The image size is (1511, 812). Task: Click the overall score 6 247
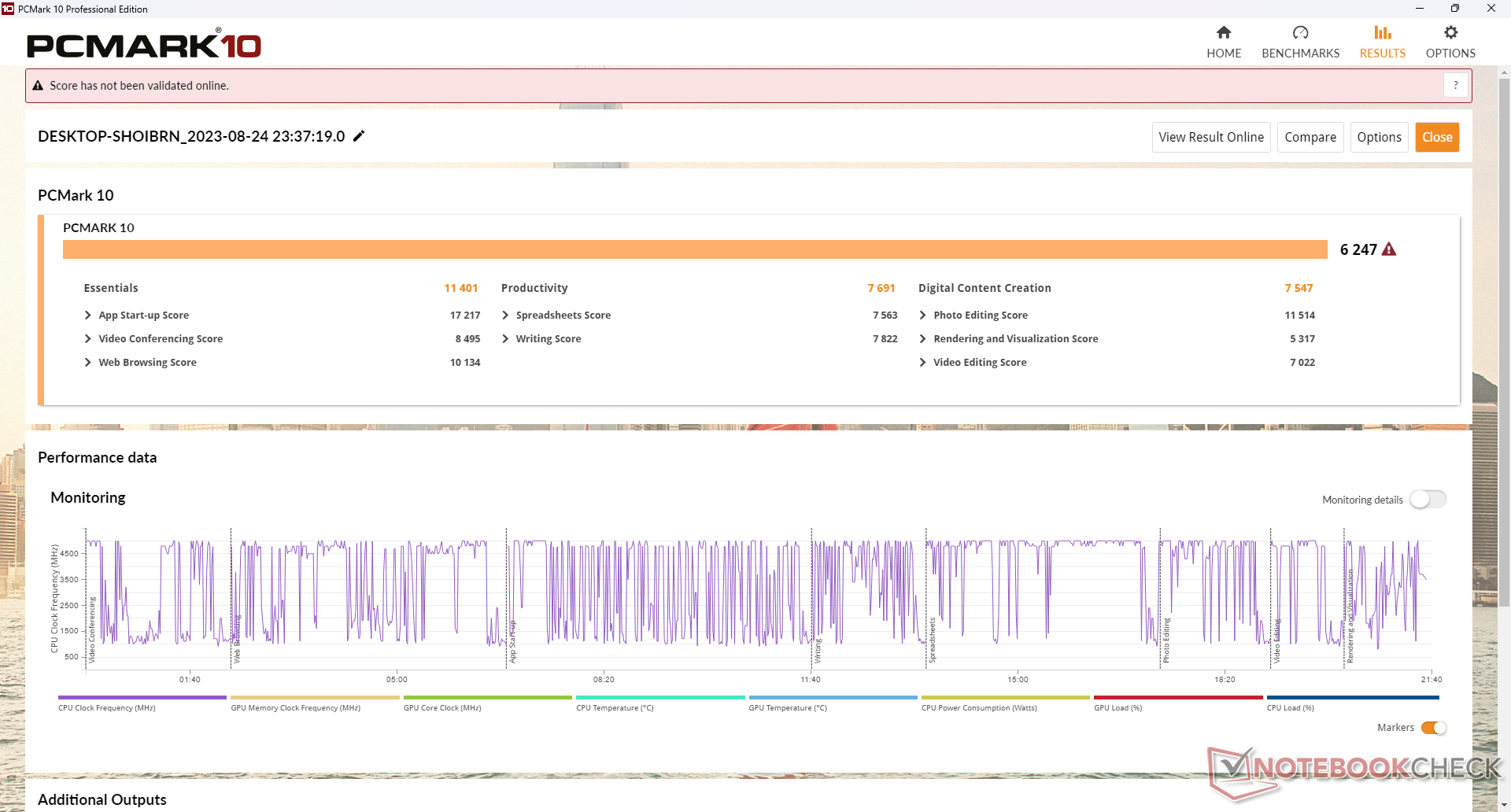1358,249
